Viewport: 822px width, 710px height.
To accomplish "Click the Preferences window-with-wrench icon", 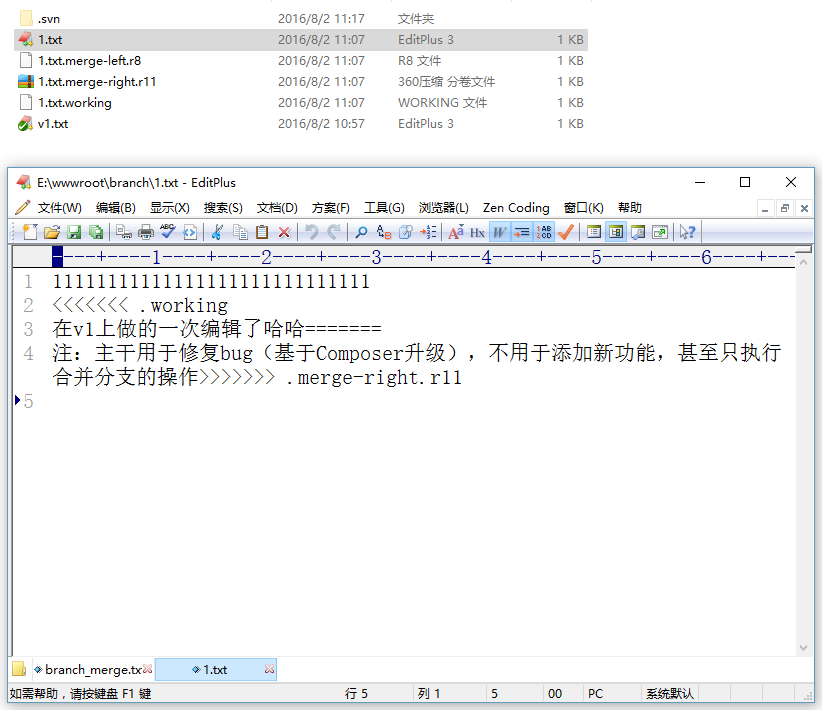I will click(x=637, y=232).
